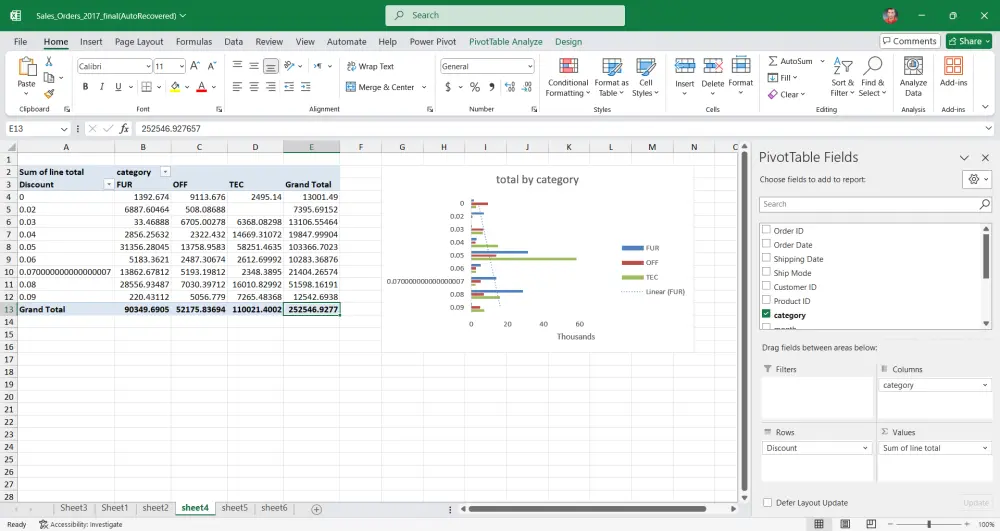Check the Customer ID field
The image size is (1000, 531).
point(766,286)
